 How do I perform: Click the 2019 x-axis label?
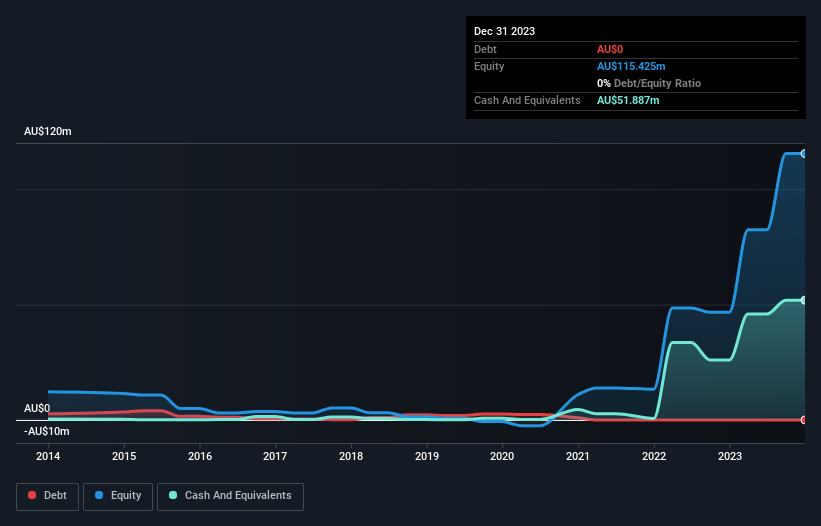click(427, 456)
